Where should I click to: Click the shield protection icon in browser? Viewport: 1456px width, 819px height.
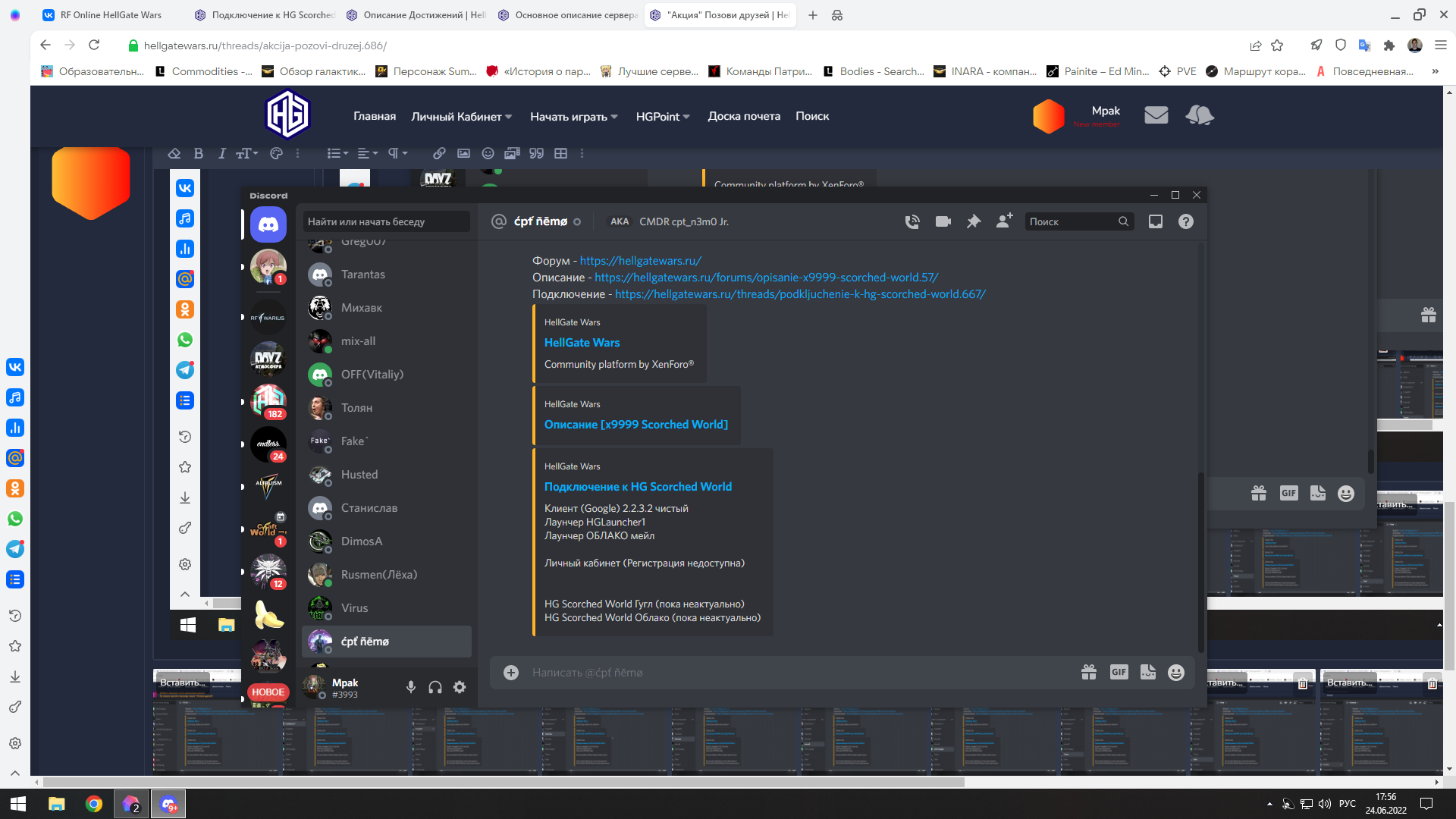tap(1341, 45)
